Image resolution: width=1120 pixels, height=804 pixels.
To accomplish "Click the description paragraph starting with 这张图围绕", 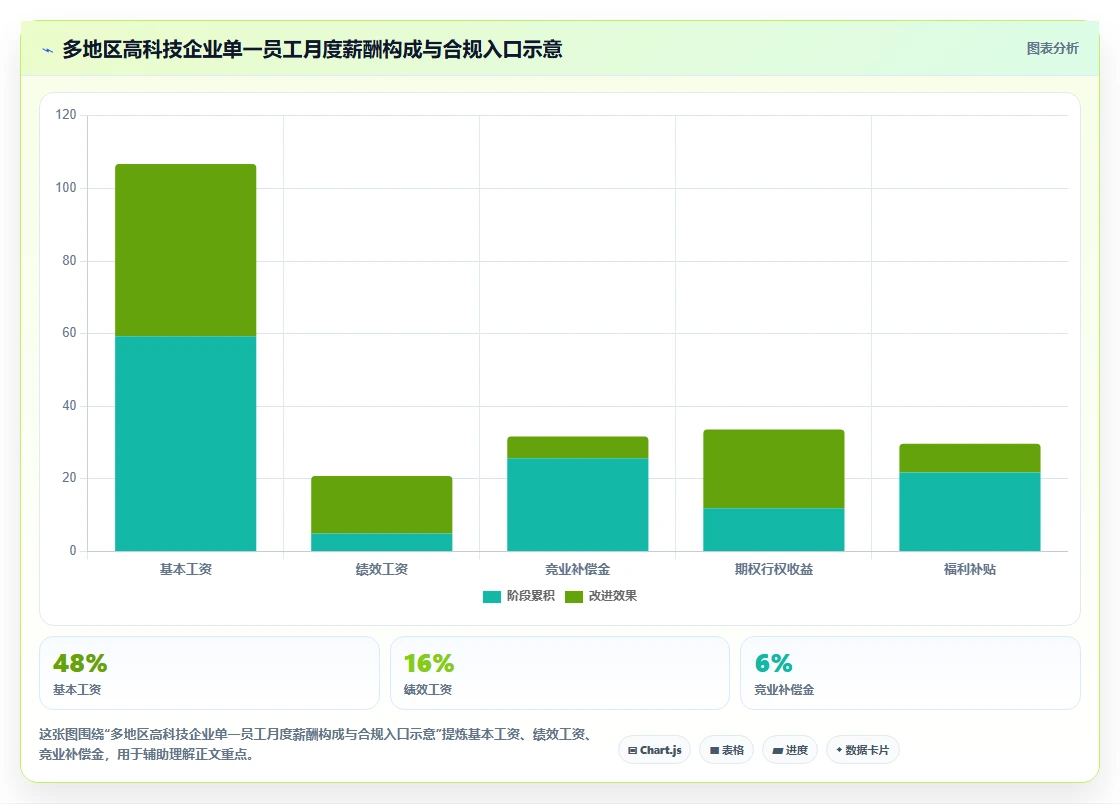I will 316,744.
